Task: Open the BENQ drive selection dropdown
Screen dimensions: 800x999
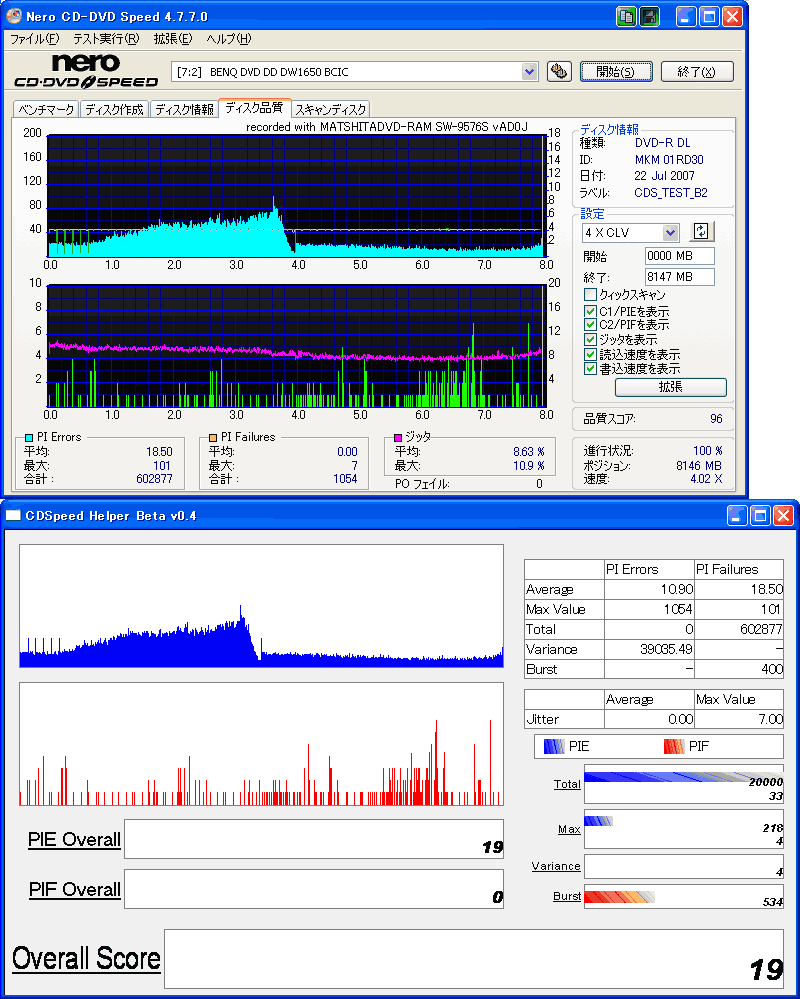Action: coord(530,72)
